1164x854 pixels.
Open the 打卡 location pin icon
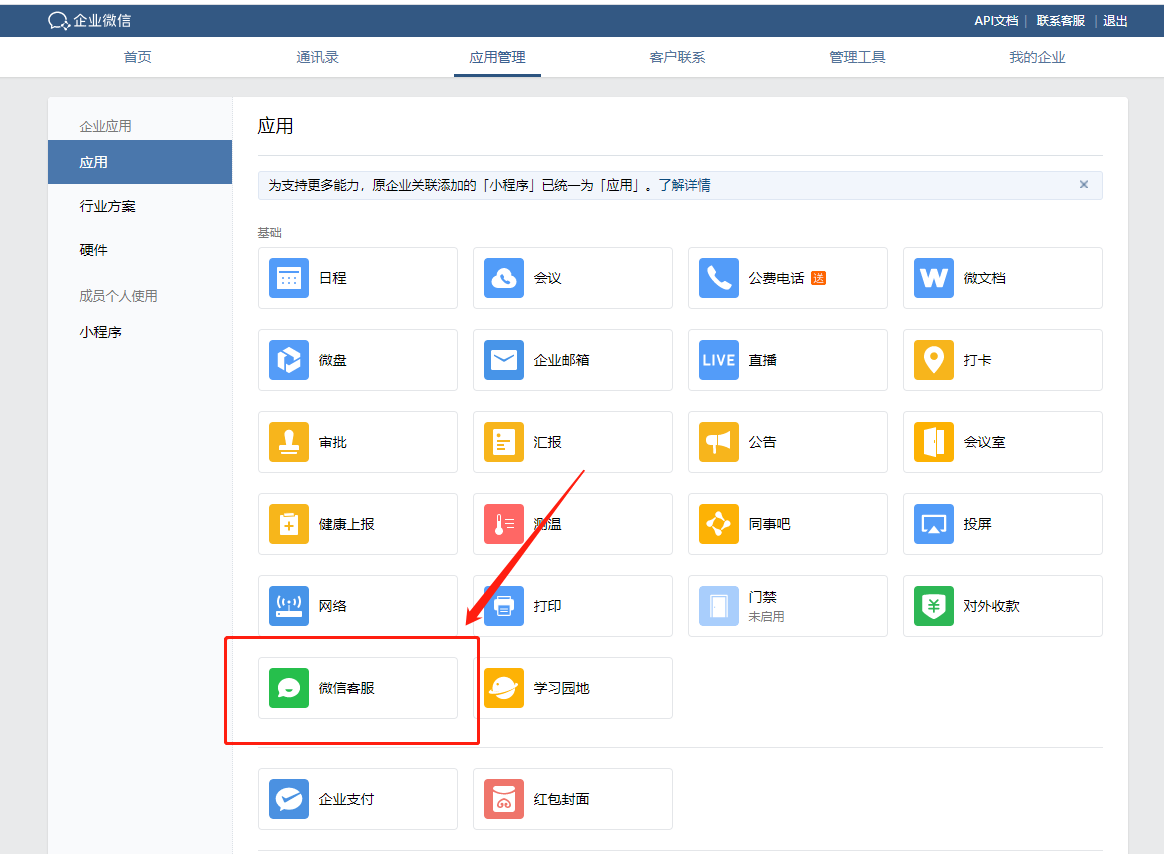point(933,360)
